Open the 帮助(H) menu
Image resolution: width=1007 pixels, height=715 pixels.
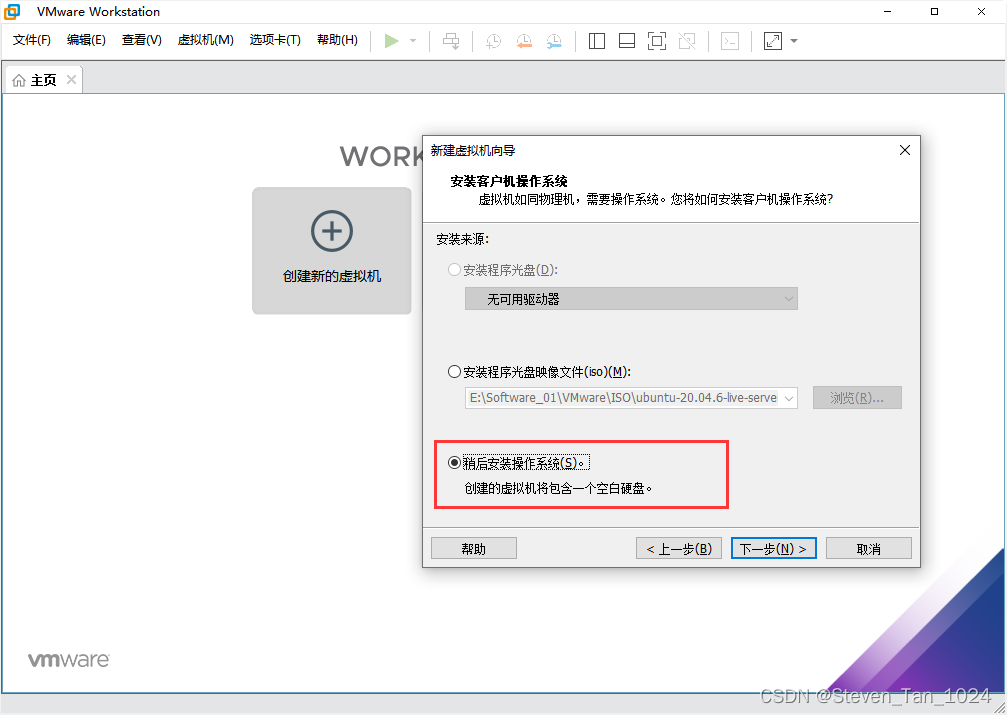(x=337, y=40)
